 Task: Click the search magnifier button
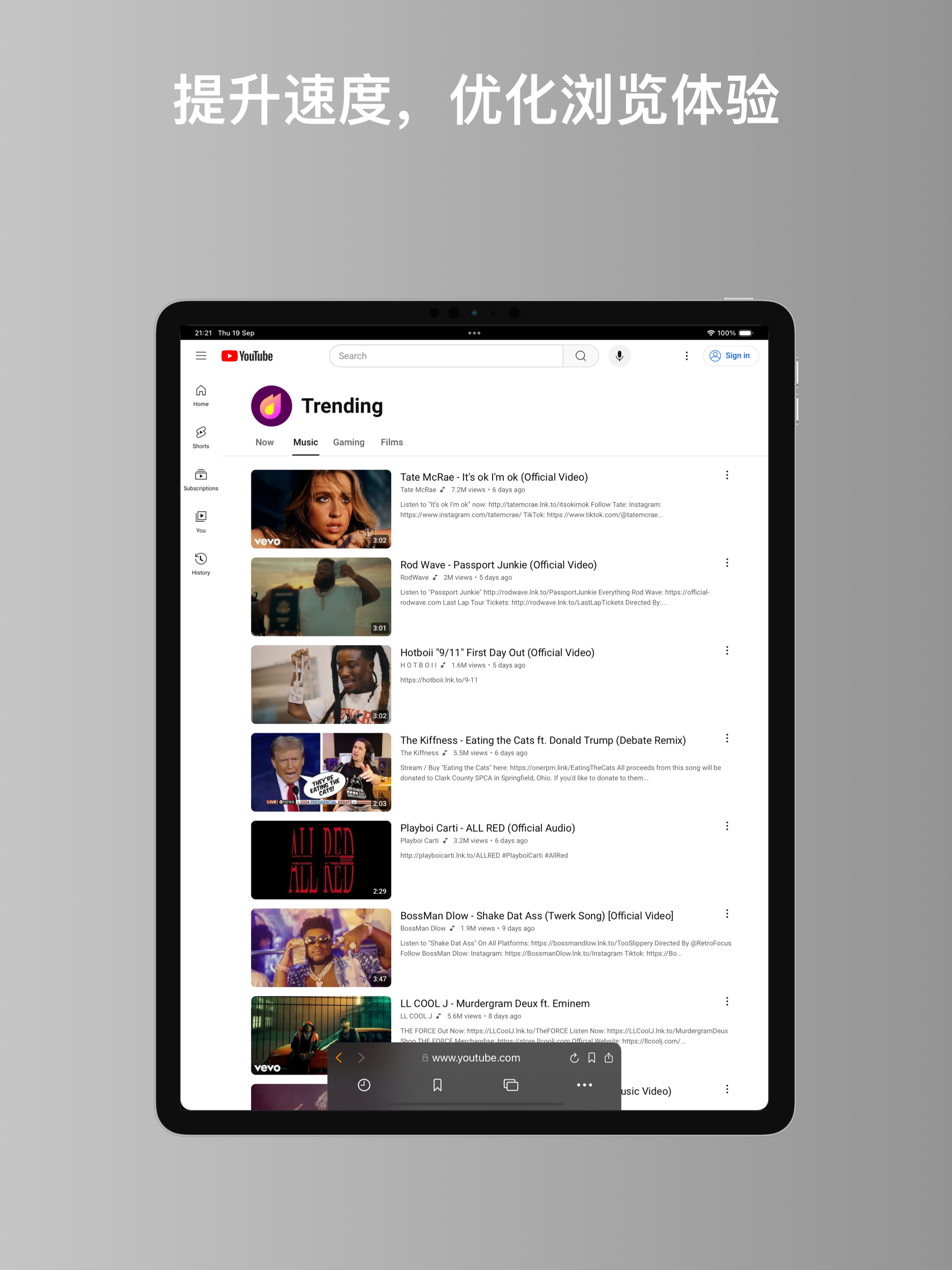tap(581, 356)
